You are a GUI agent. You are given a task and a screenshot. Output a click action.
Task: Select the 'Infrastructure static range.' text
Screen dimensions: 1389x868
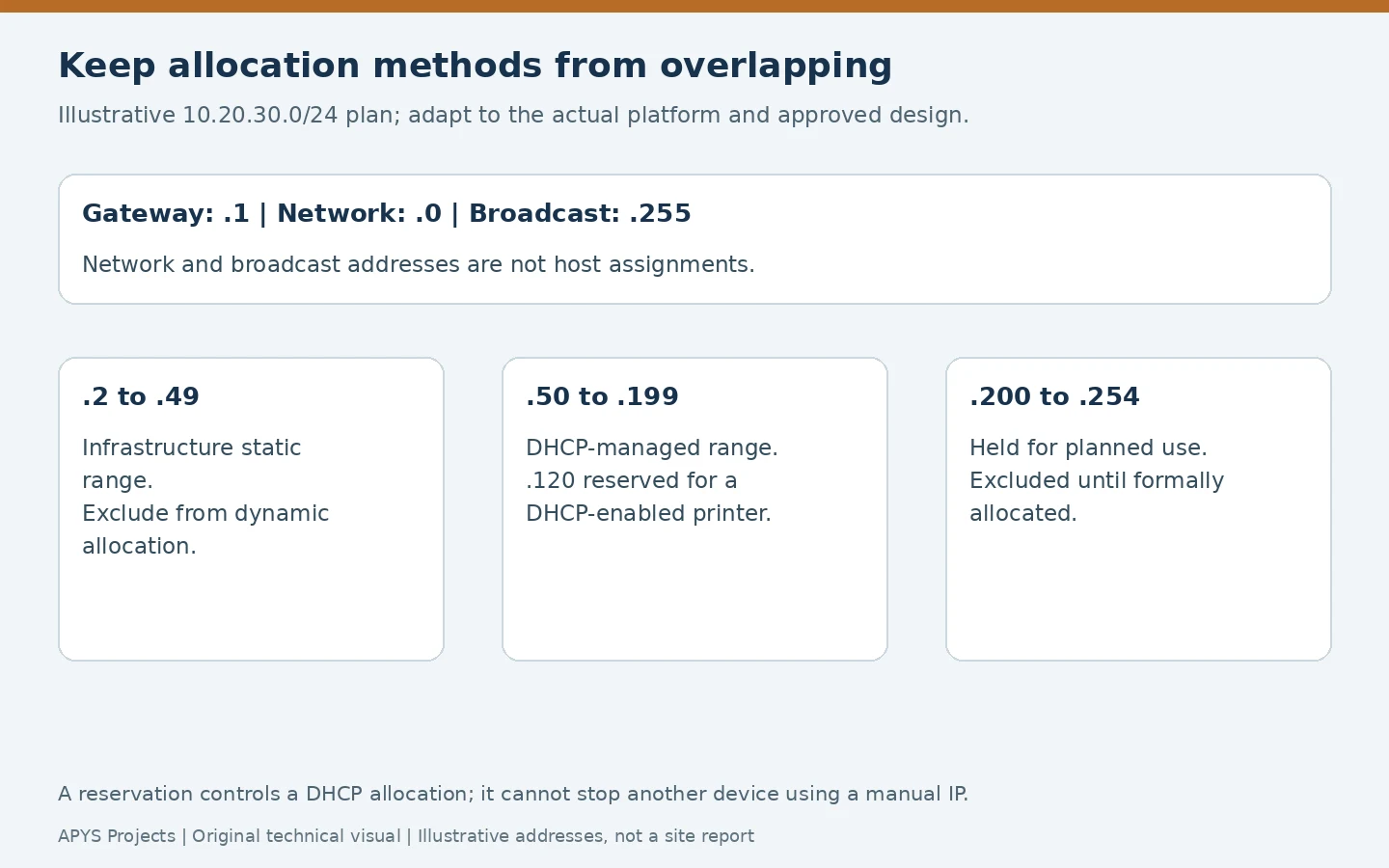(192, 464)
